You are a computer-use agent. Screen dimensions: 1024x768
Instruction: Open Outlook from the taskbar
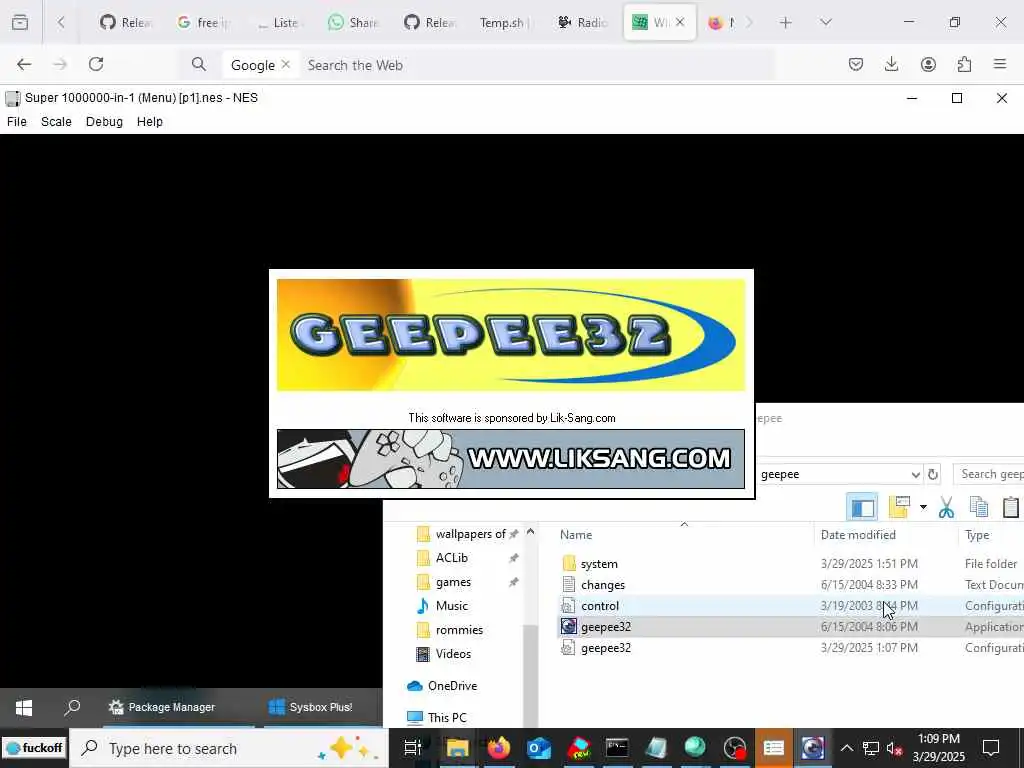(539, 748)
